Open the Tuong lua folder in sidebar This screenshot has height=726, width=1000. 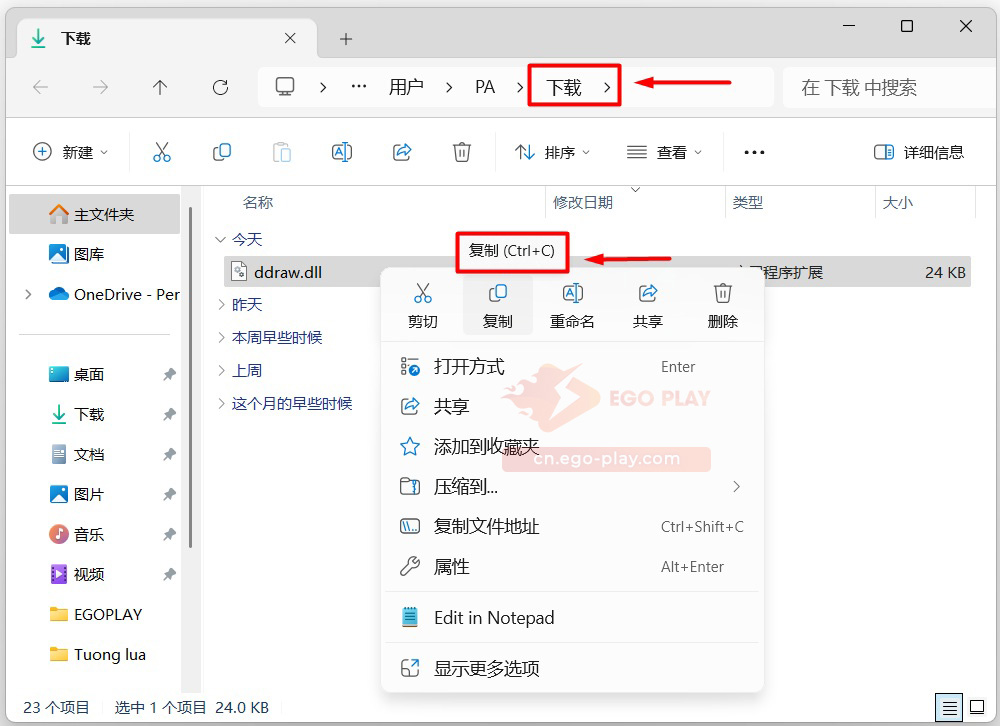(94, 655)
